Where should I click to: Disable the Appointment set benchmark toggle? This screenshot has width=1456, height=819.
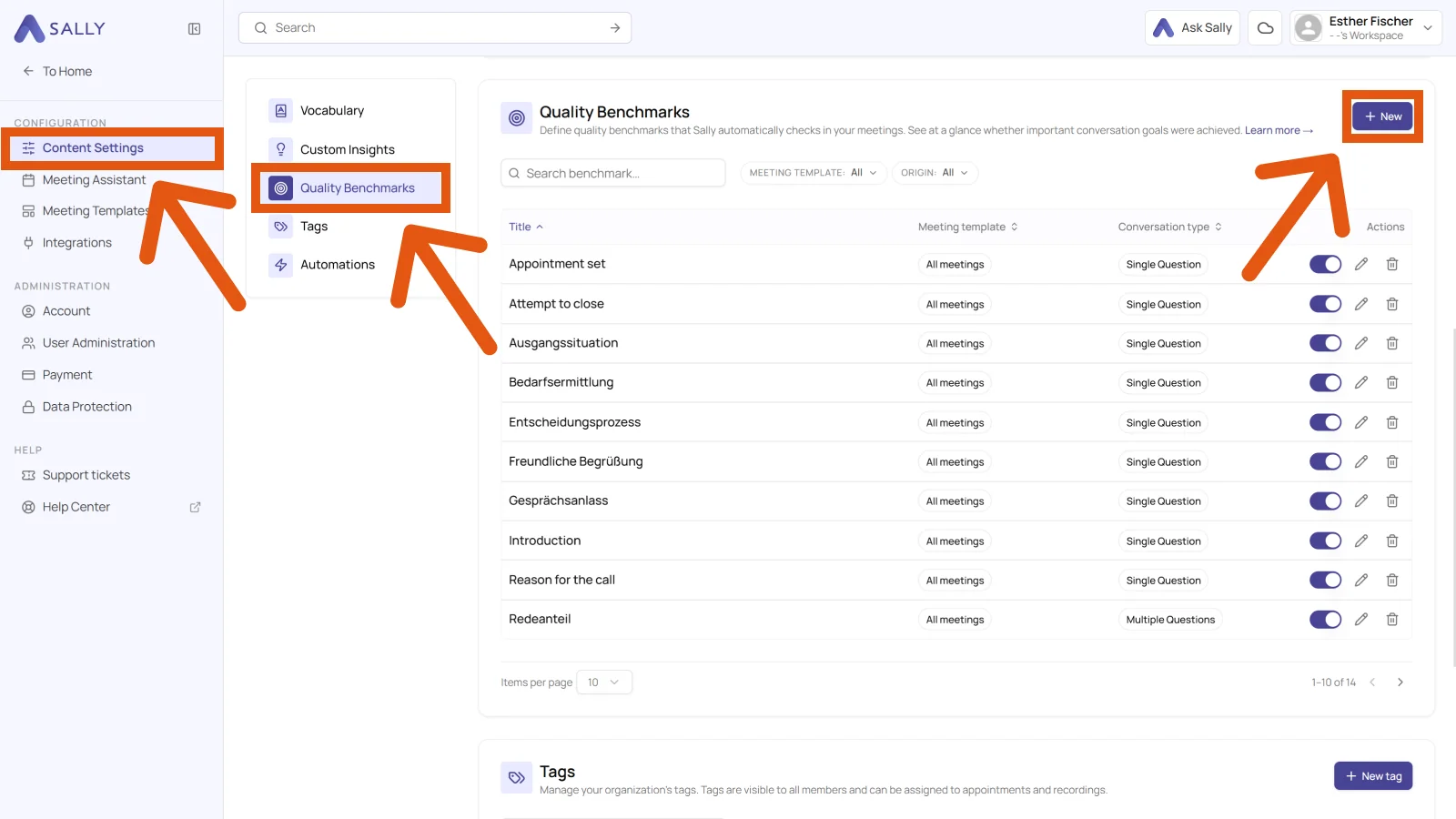coord(1325,264)
